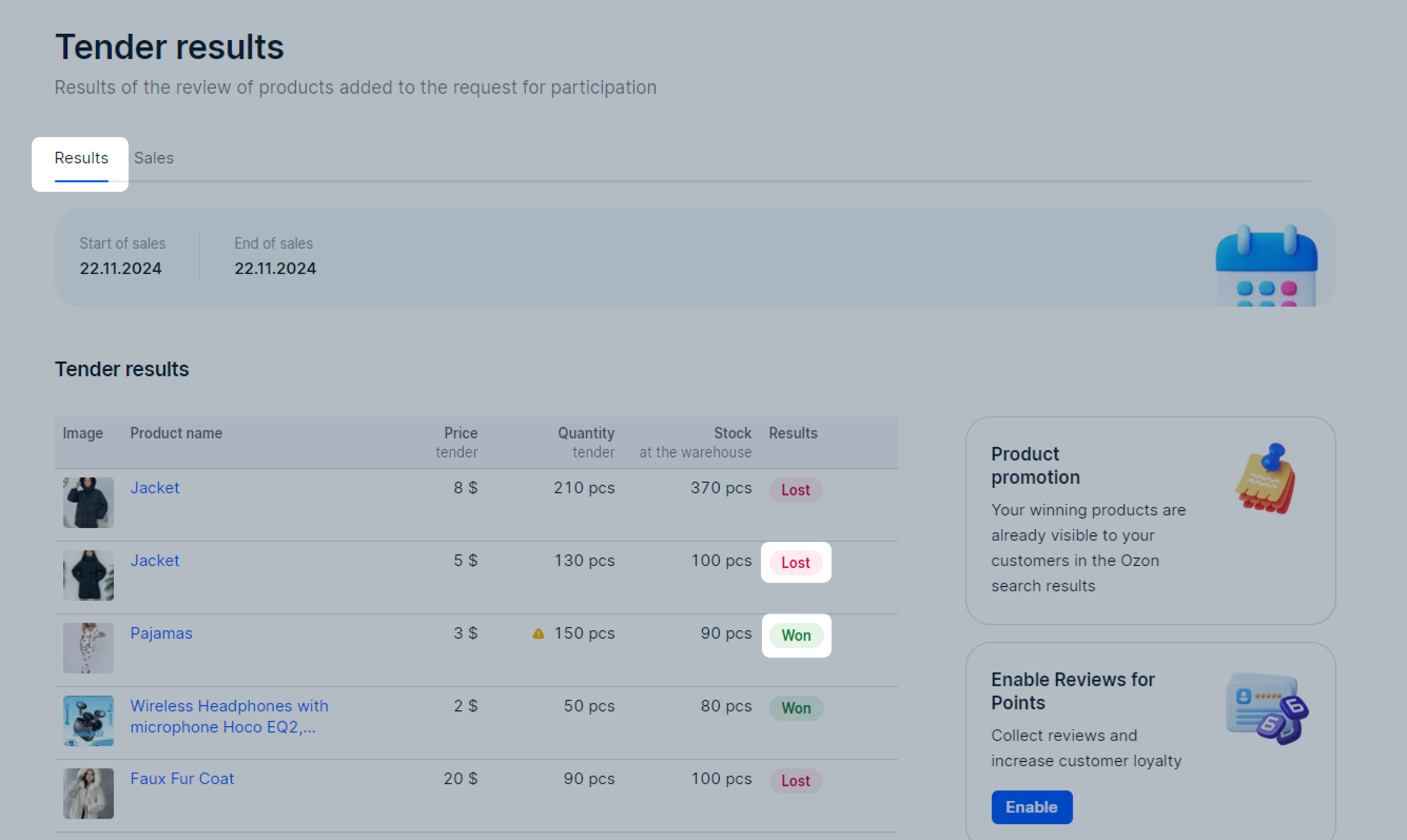This screenshot has height=840, width=1407.
Task: Click the Results column header
Action: (x=793, y=433)
